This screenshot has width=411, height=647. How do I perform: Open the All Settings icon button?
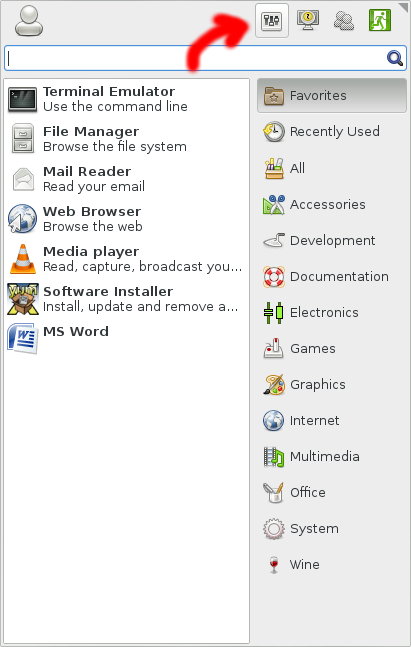[x=272, y=20]
